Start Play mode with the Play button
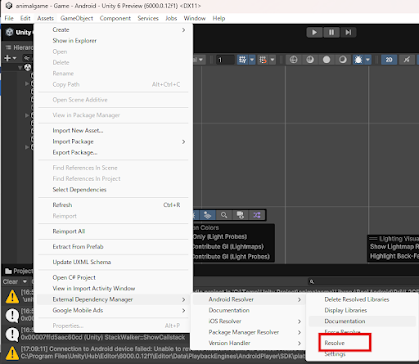 coord(314,32)
